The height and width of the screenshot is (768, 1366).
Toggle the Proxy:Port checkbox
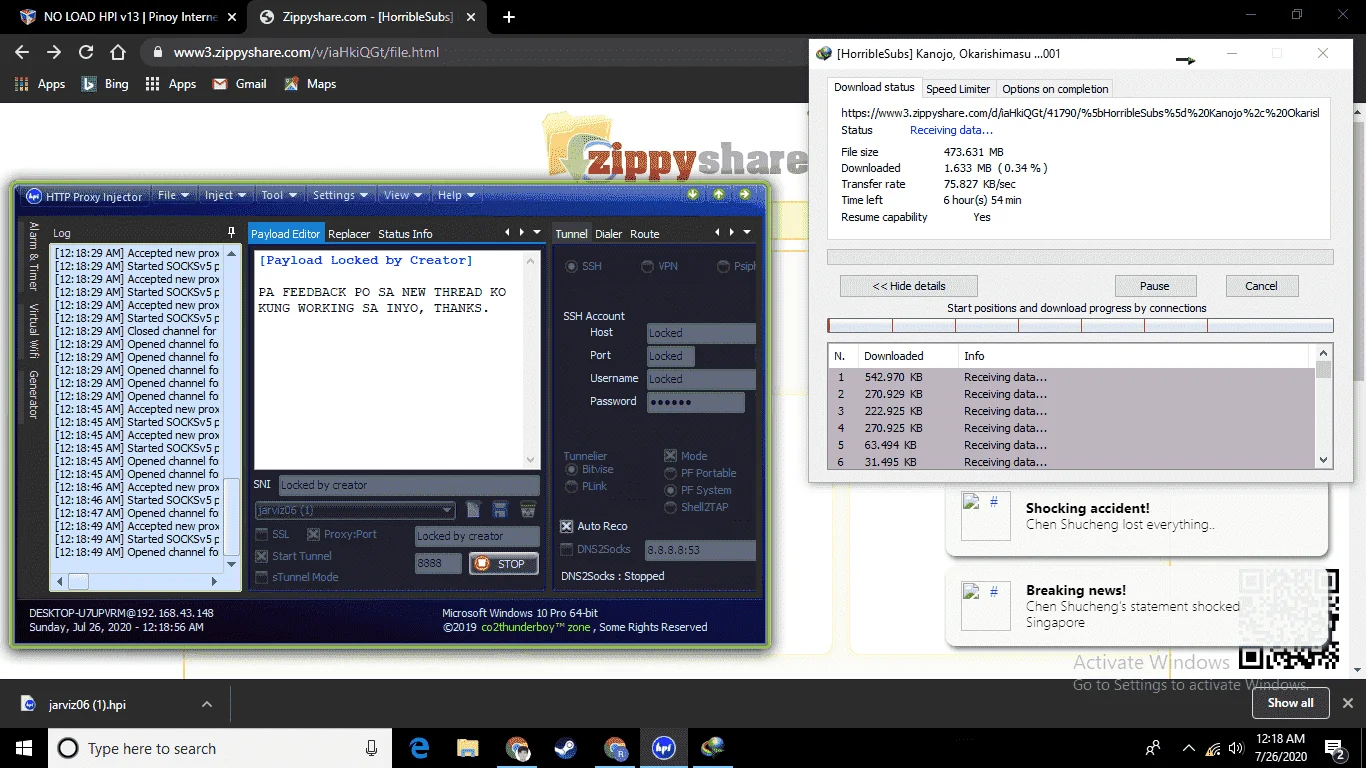(314, 535)
